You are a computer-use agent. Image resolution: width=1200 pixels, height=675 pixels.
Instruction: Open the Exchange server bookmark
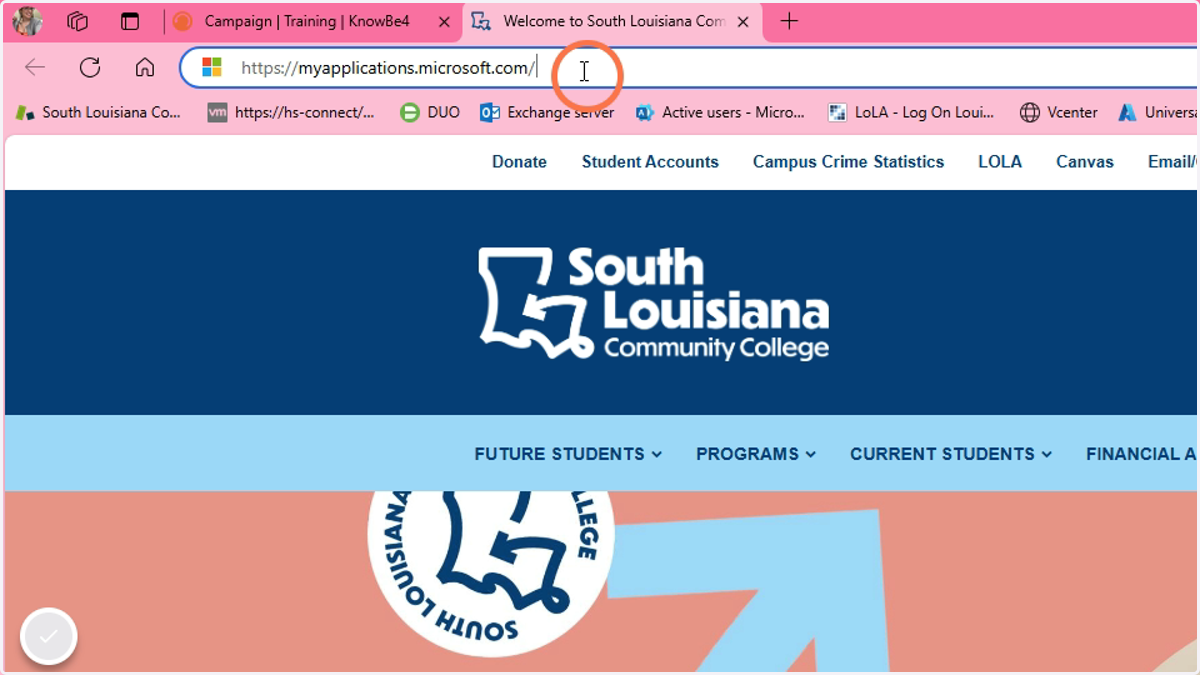tap(547, 113)
